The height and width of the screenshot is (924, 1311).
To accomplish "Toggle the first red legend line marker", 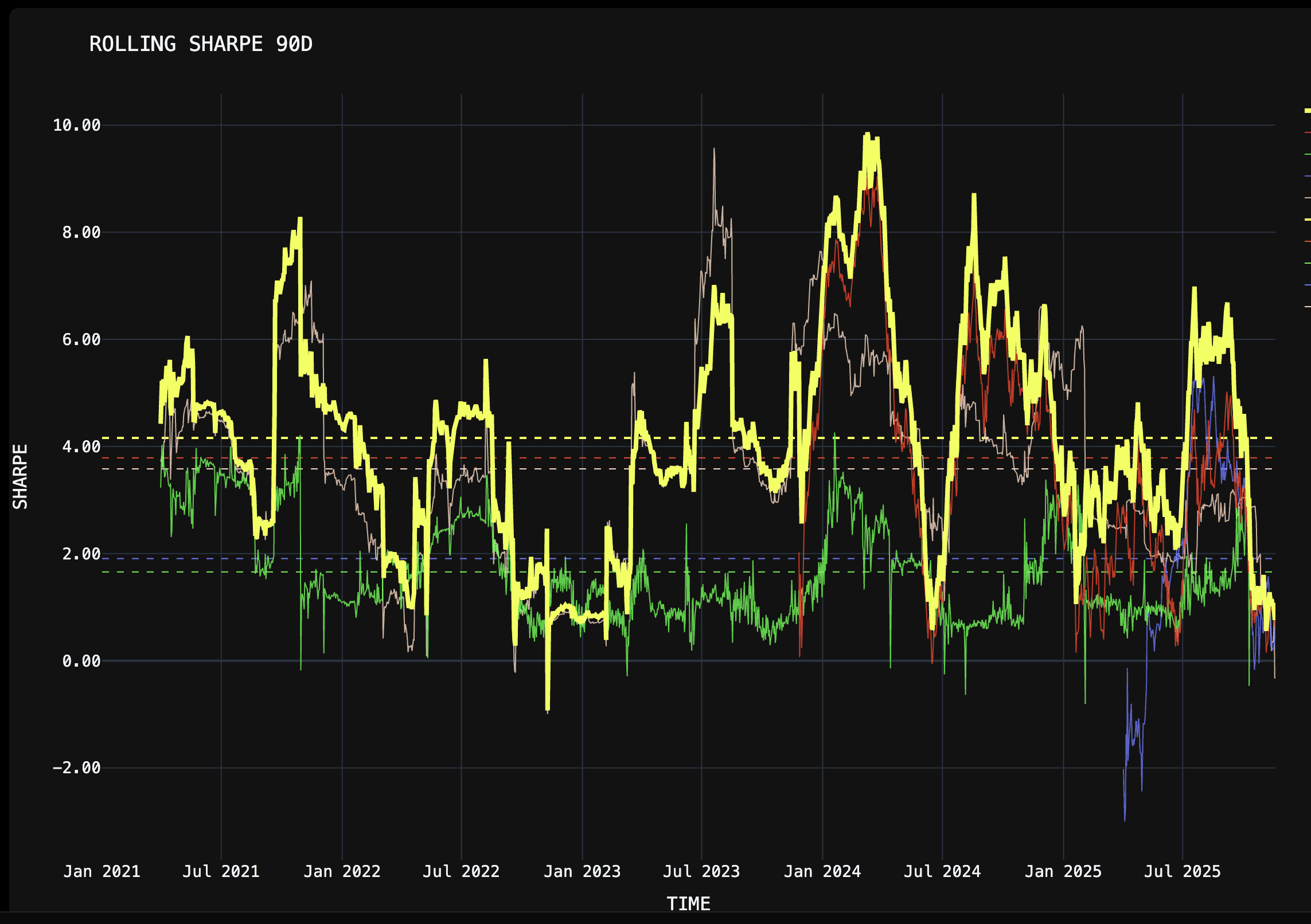I will pyautogui.click(x=1308, y=132).
